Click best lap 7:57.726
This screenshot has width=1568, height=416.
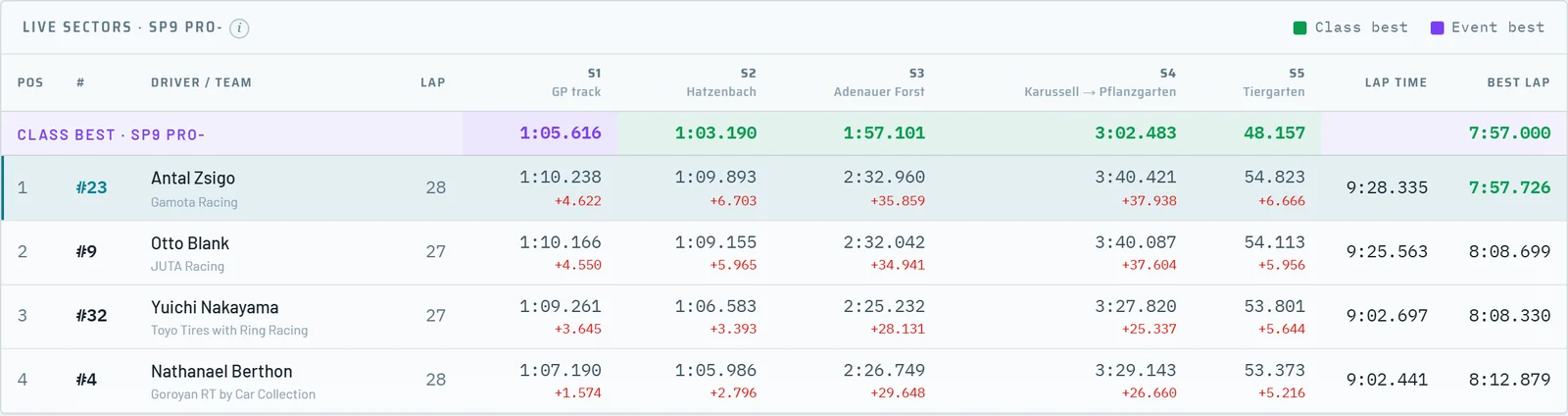(x=1509, y=187)
